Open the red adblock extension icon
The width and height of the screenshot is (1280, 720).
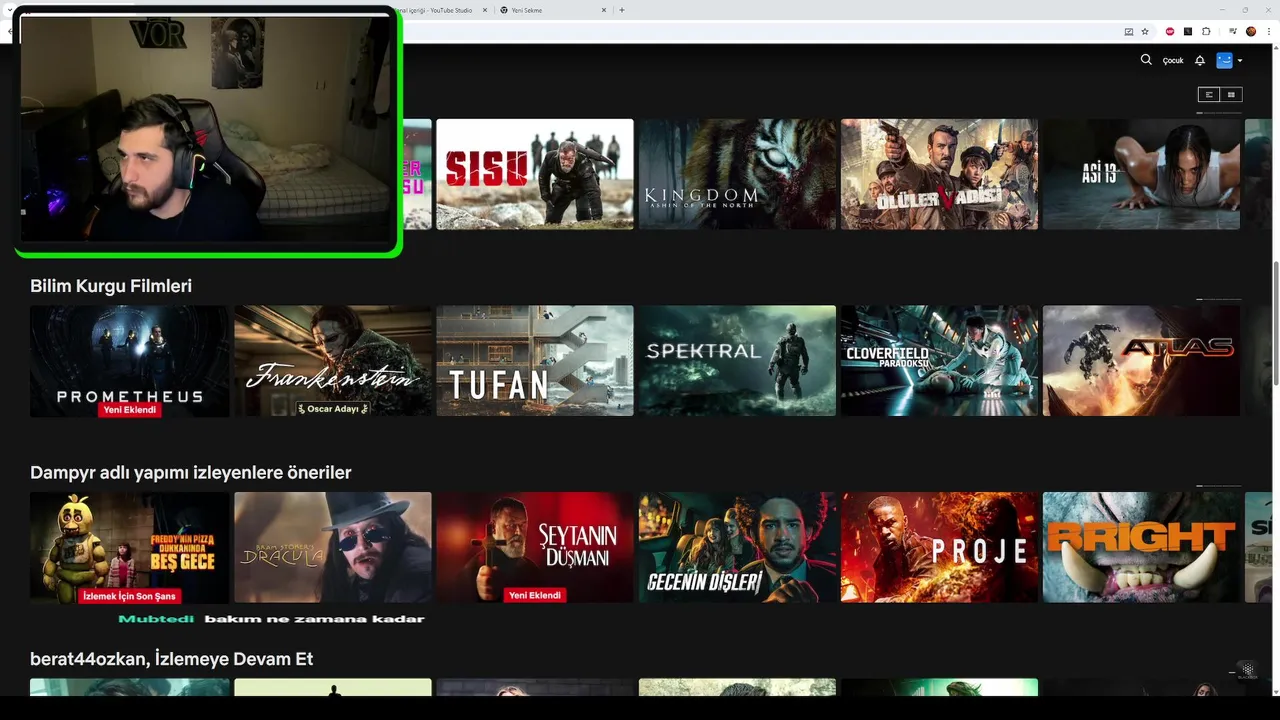[x=1170, y=31]
